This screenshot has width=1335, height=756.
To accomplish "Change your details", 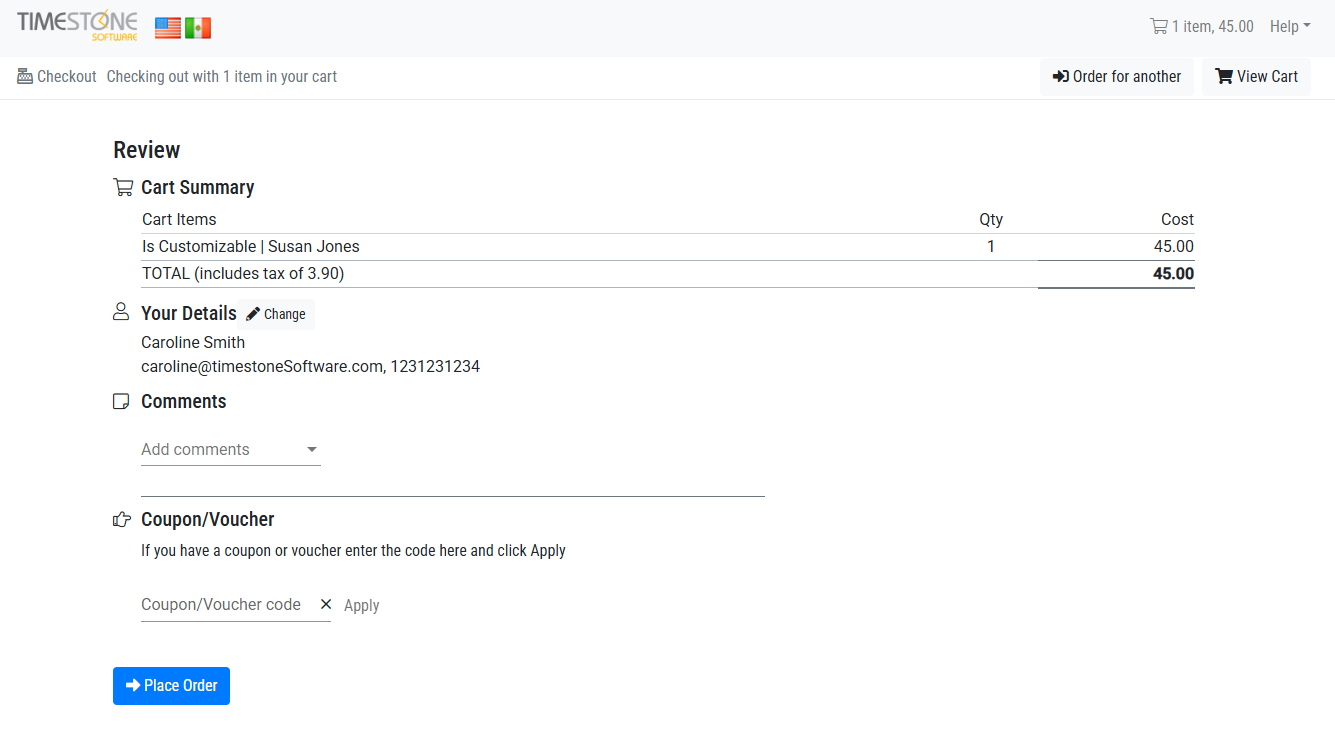I will [276, 314].
